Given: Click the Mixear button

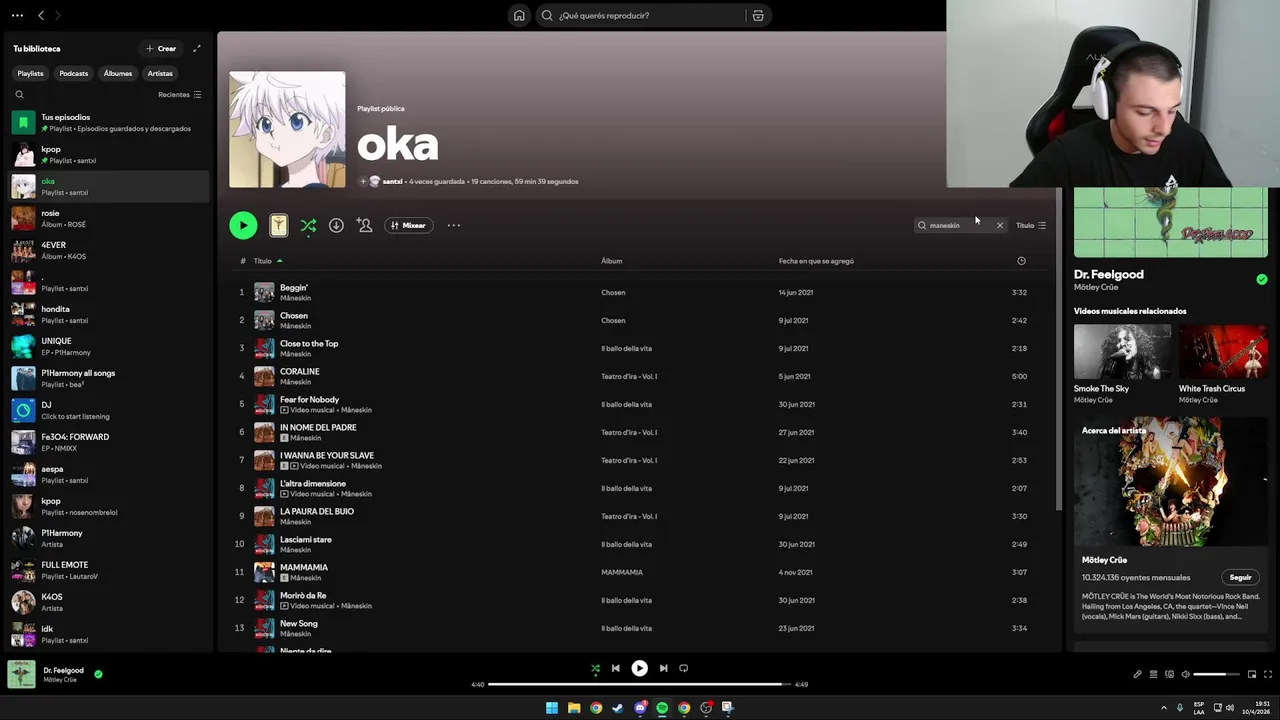Looking at the screenshot, I should (x=408, y=225).
